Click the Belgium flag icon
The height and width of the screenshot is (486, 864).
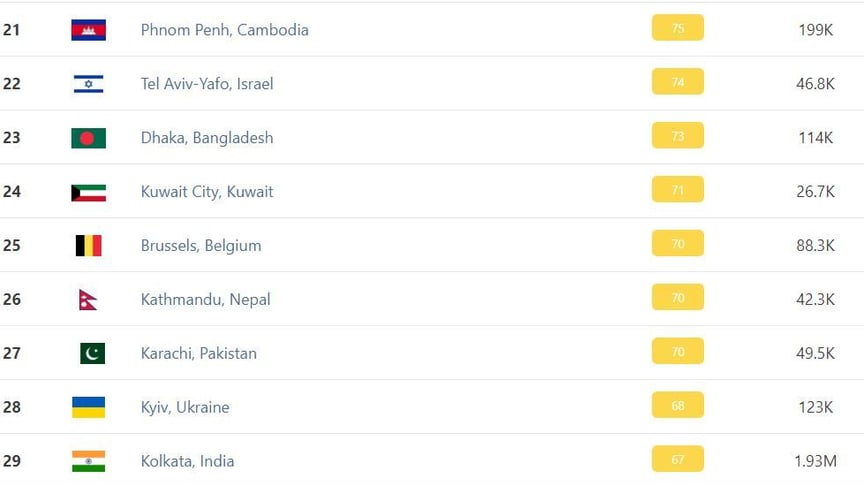[88, 245]
